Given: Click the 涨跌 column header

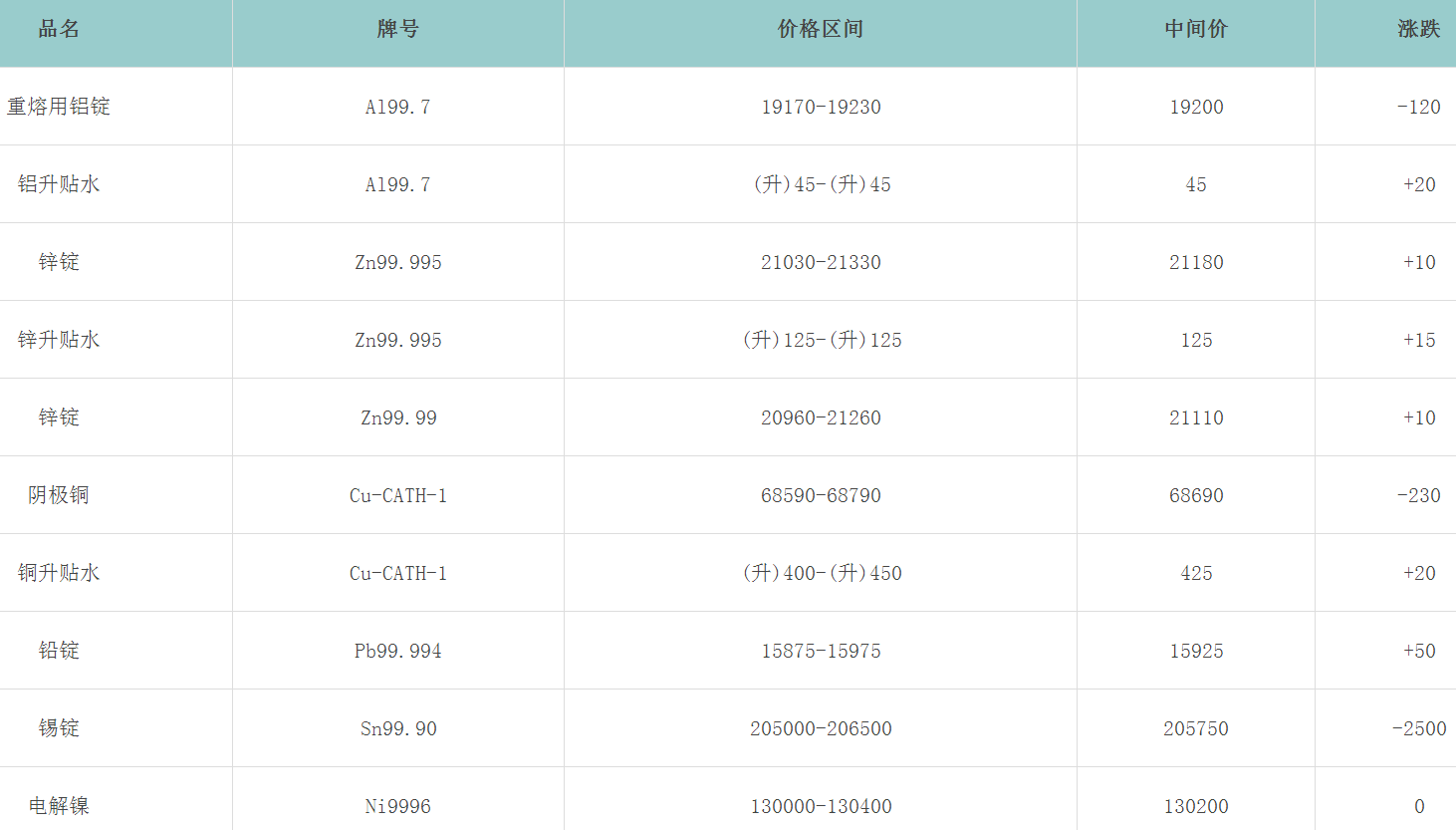Looking at the screenshot, I should [1418, 29].
